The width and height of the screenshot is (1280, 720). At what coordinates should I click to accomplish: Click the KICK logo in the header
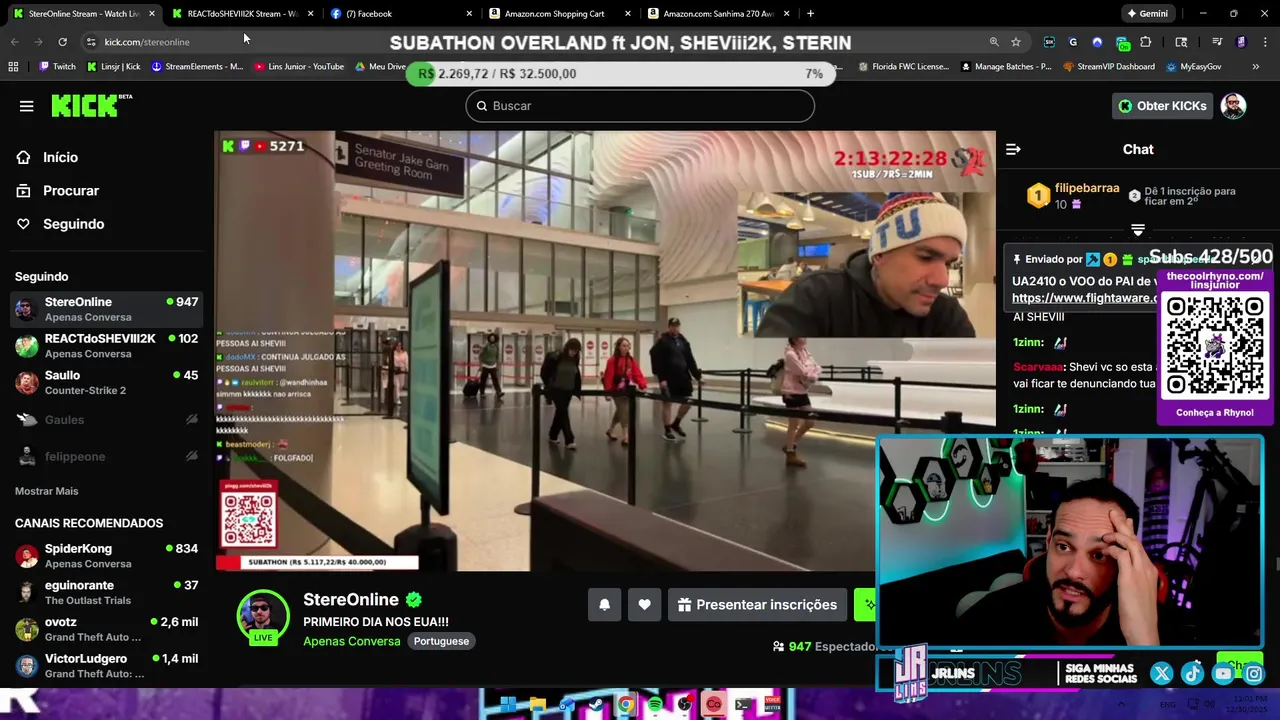(90, 105)
